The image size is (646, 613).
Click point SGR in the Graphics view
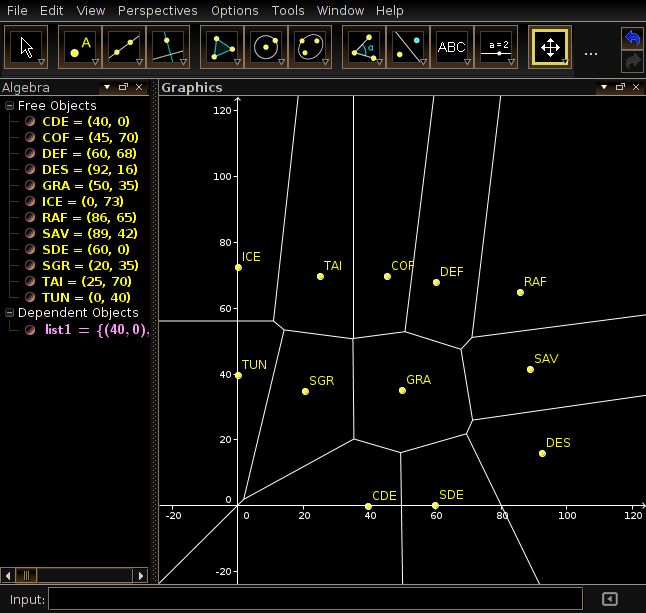305,391
